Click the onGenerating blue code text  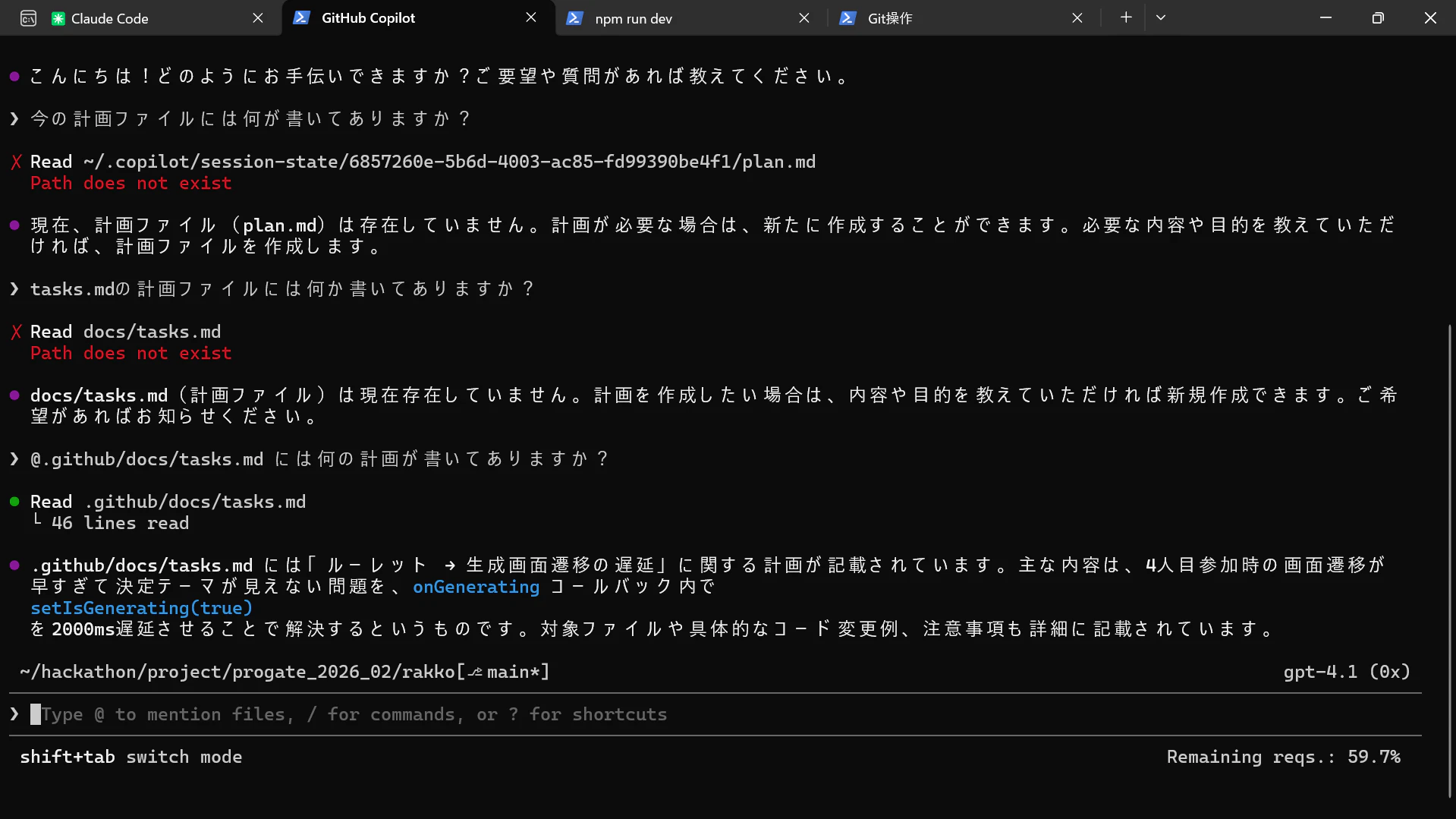click(476, 587)
